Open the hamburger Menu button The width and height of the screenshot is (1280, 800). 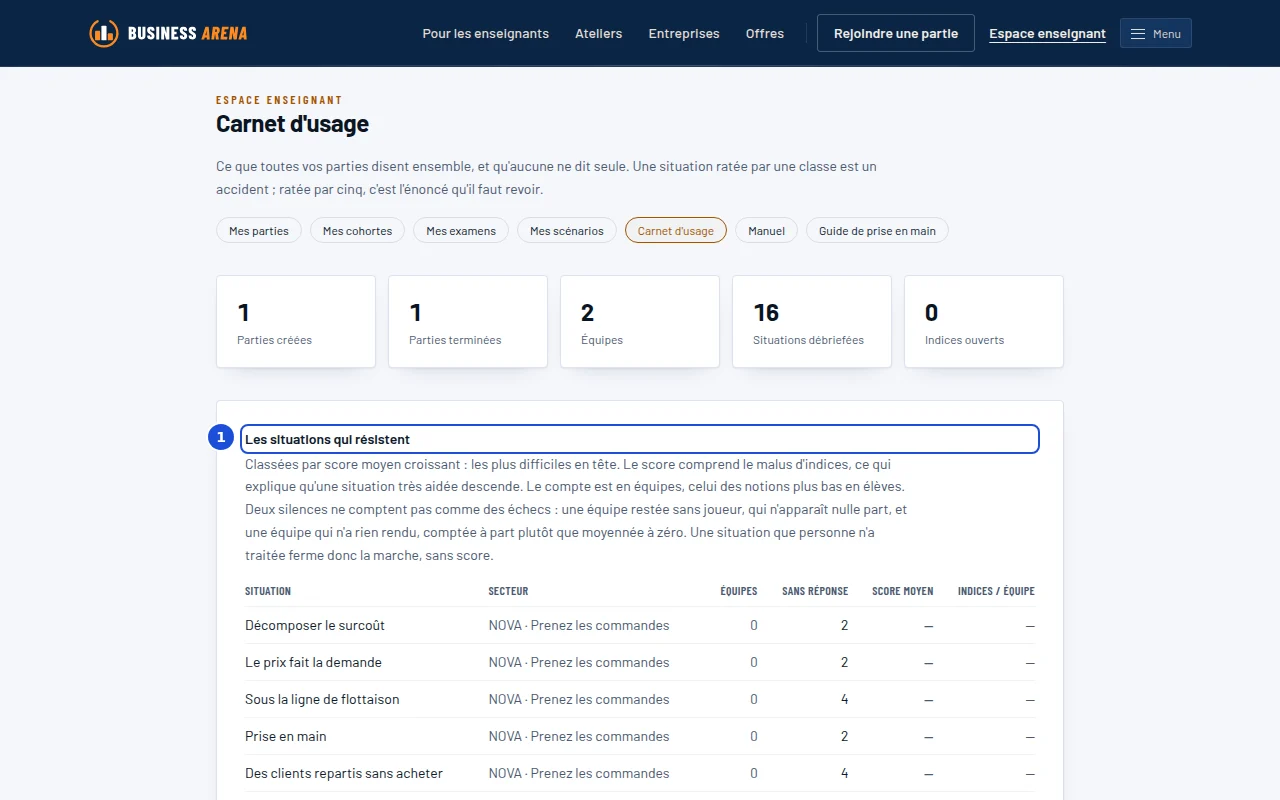(1156, 33)
